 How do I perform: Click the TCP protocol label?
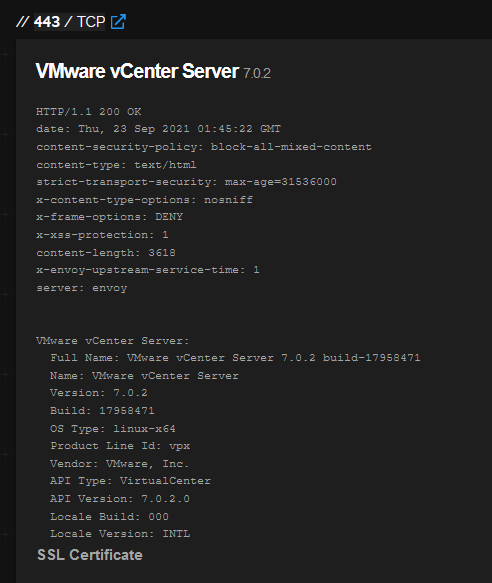tap(91, 22)
